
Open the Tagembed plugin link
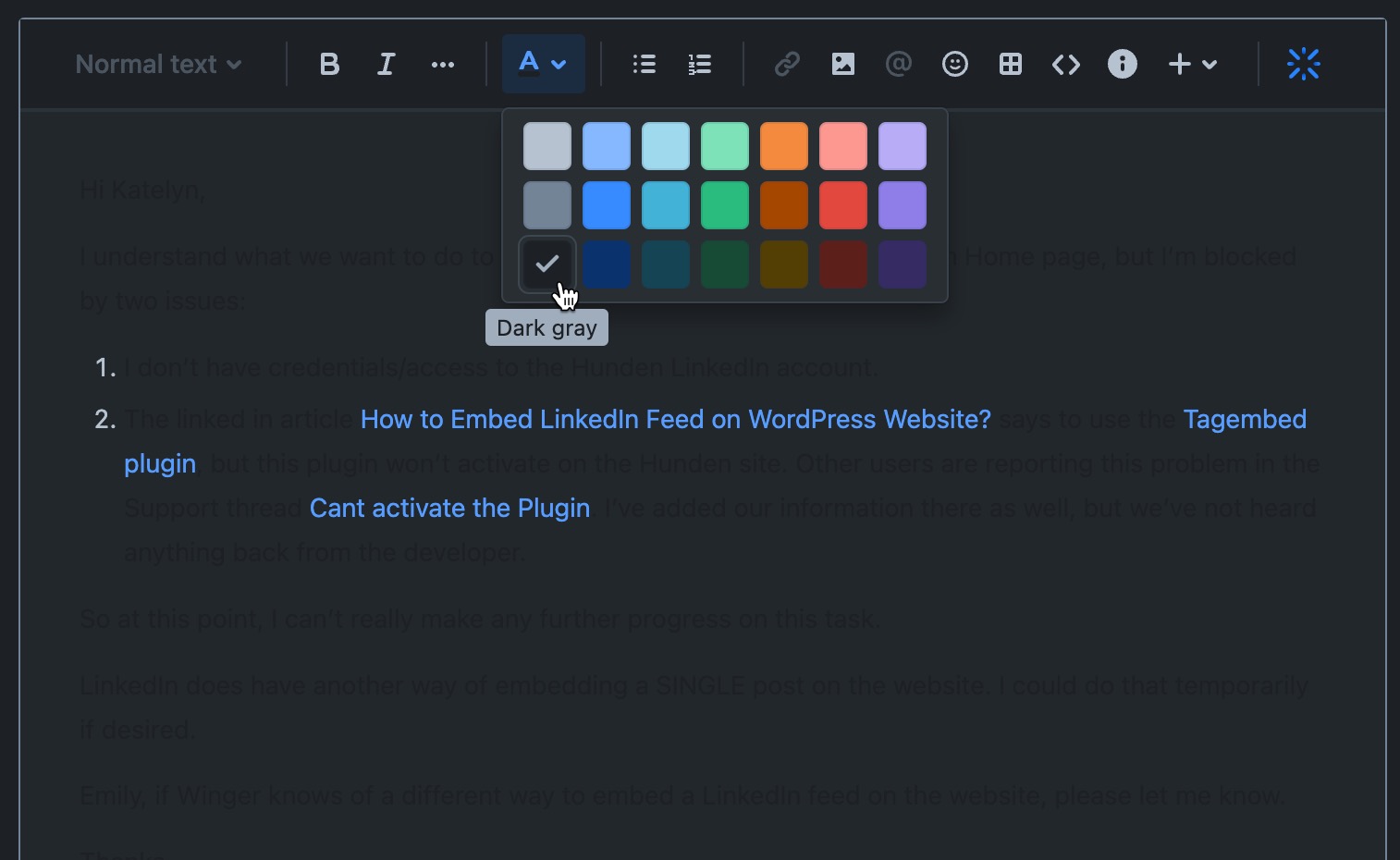point(1245,419)
